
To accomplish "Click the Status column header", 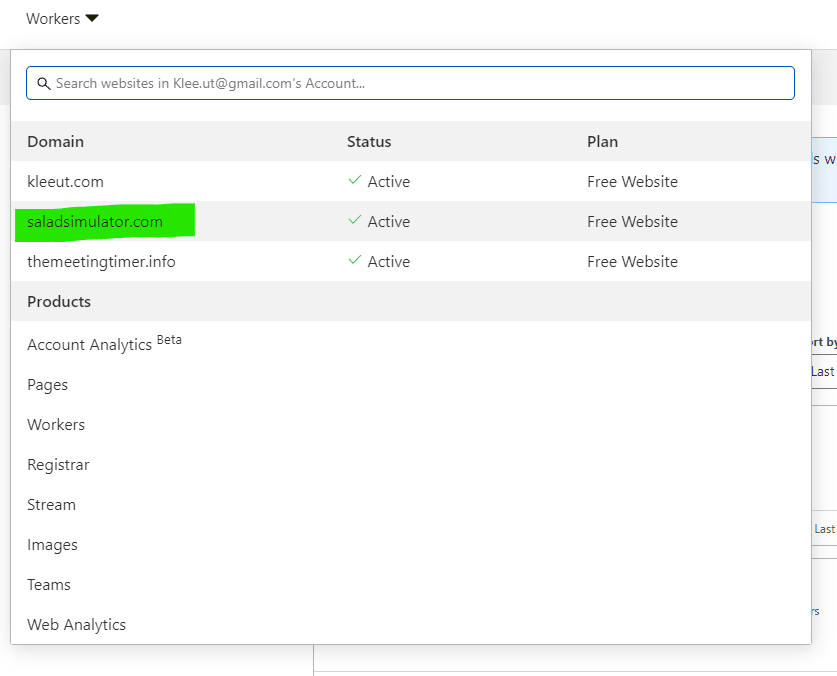I will (x=369, y=142).
